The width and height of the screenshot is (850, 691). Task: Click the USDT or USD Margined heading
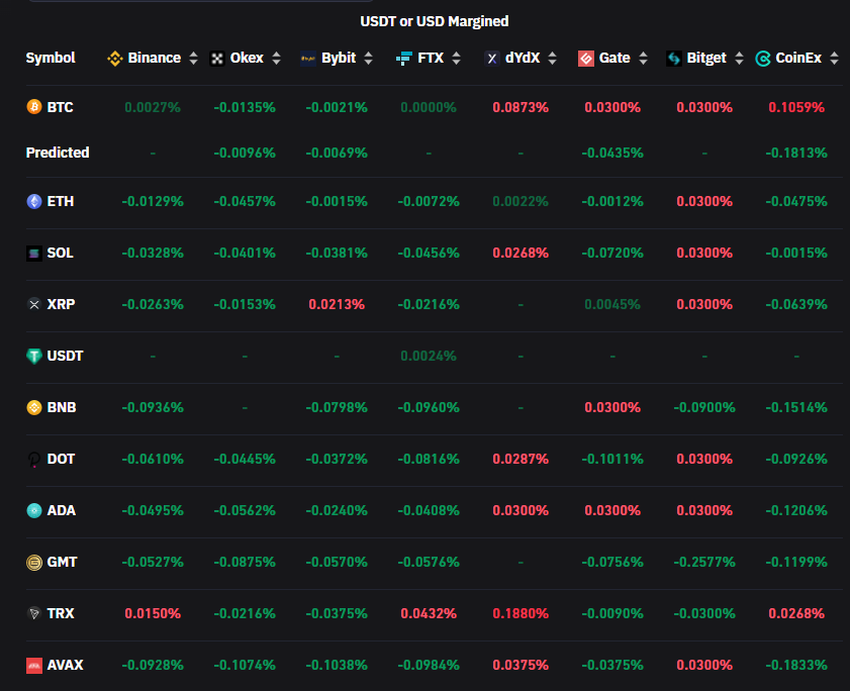(434, 22)
